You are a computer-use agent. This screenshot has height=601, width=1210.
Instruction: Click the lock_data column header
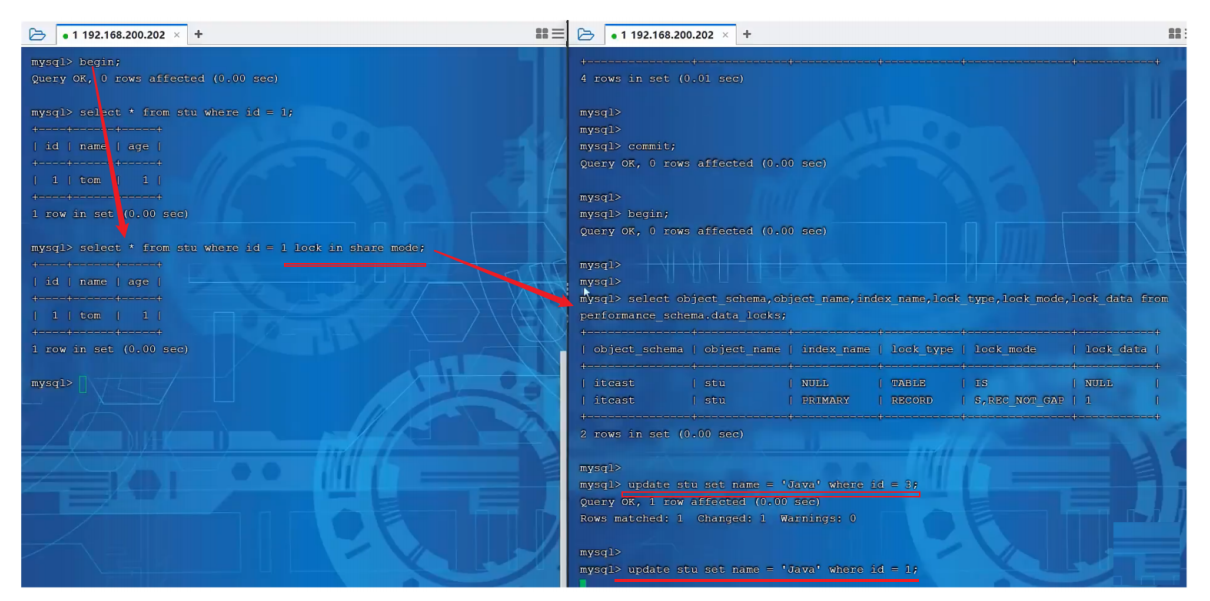[x=1116, y=349]
